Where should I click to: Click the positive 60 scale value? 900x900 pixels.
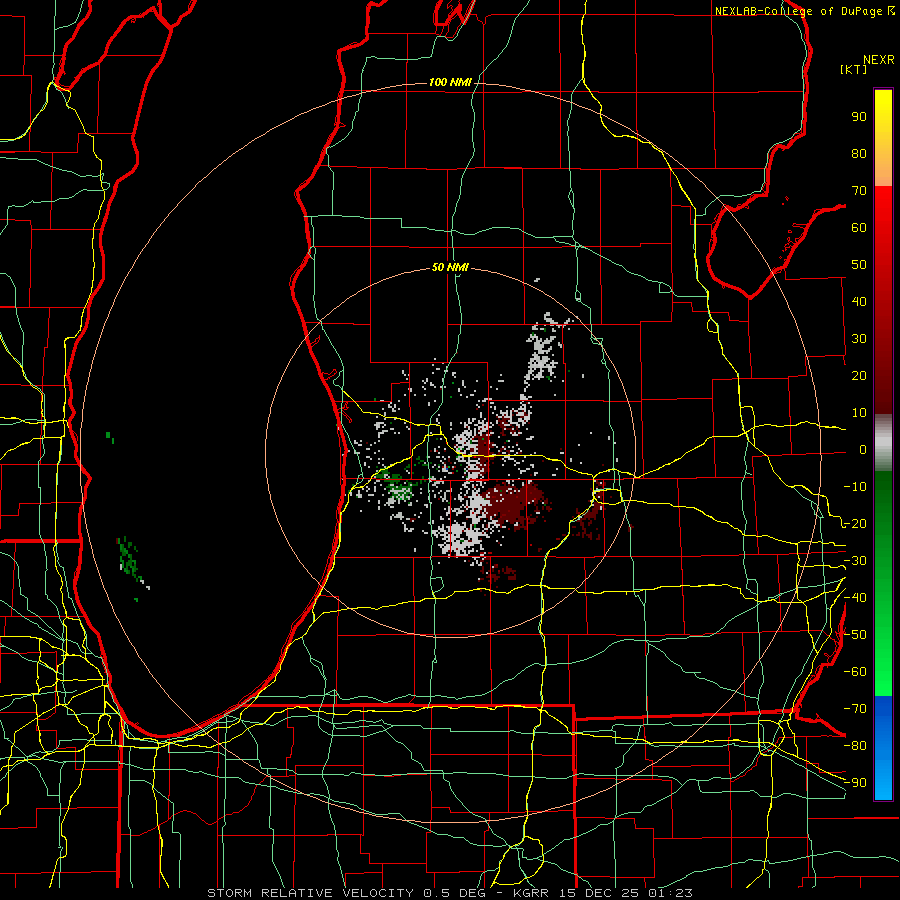(x=859, y=228)
